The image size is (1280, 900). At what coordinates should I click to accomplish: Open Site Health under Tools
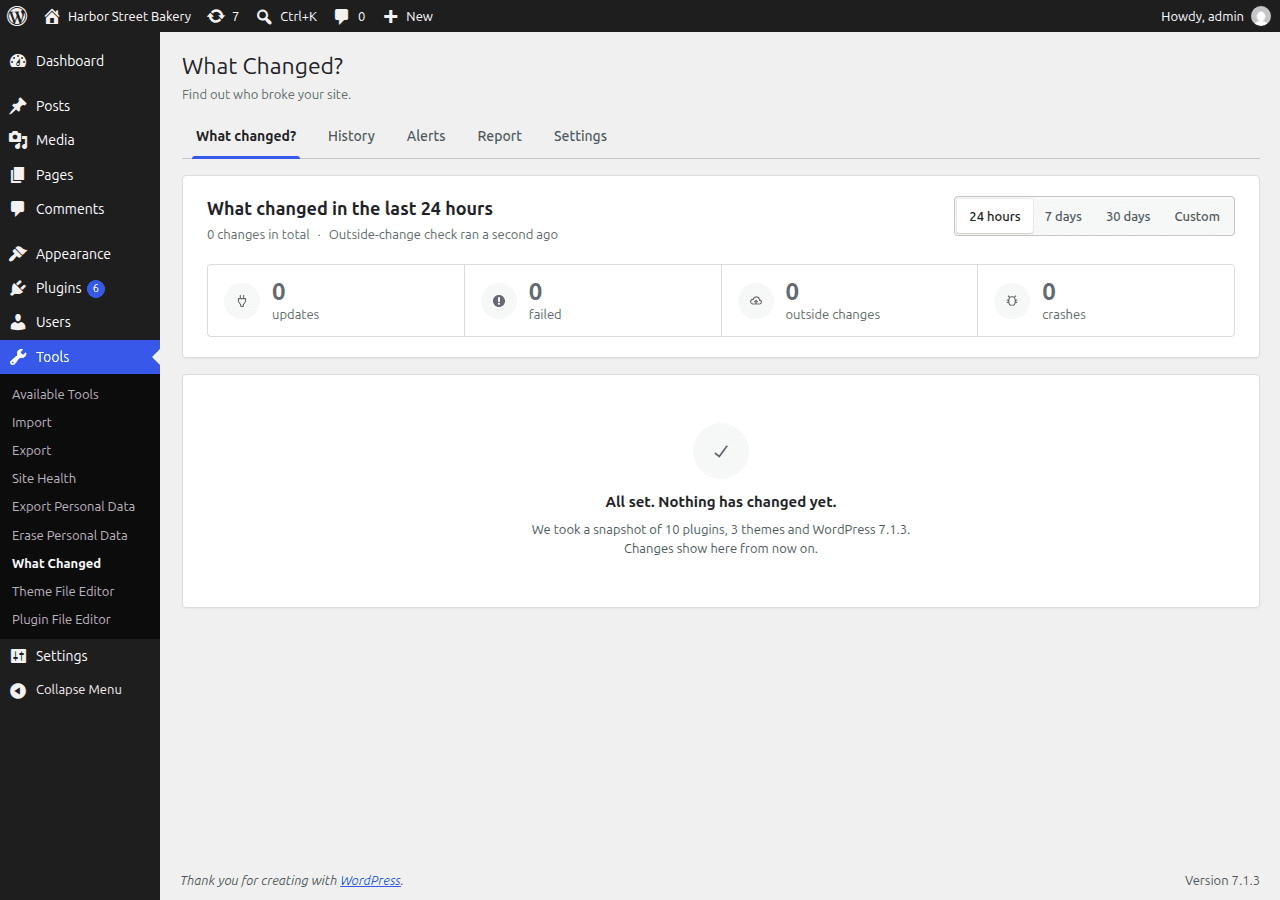click(44, 478)
